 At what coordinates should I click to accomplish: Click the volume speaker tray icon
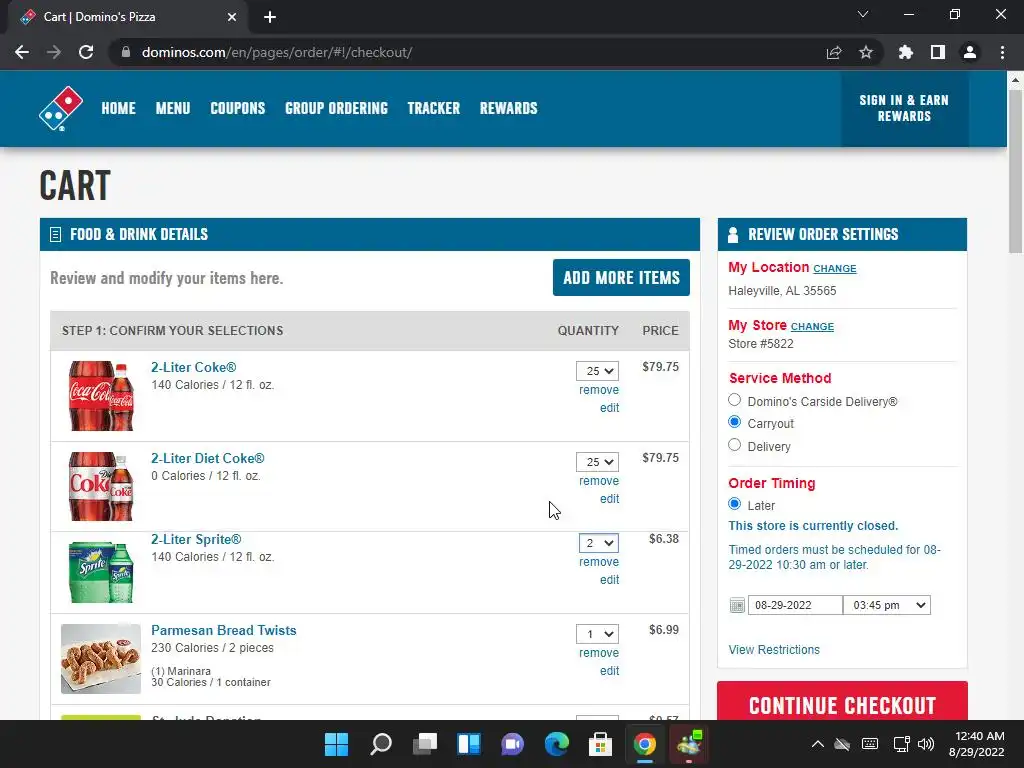click(926, 744)
